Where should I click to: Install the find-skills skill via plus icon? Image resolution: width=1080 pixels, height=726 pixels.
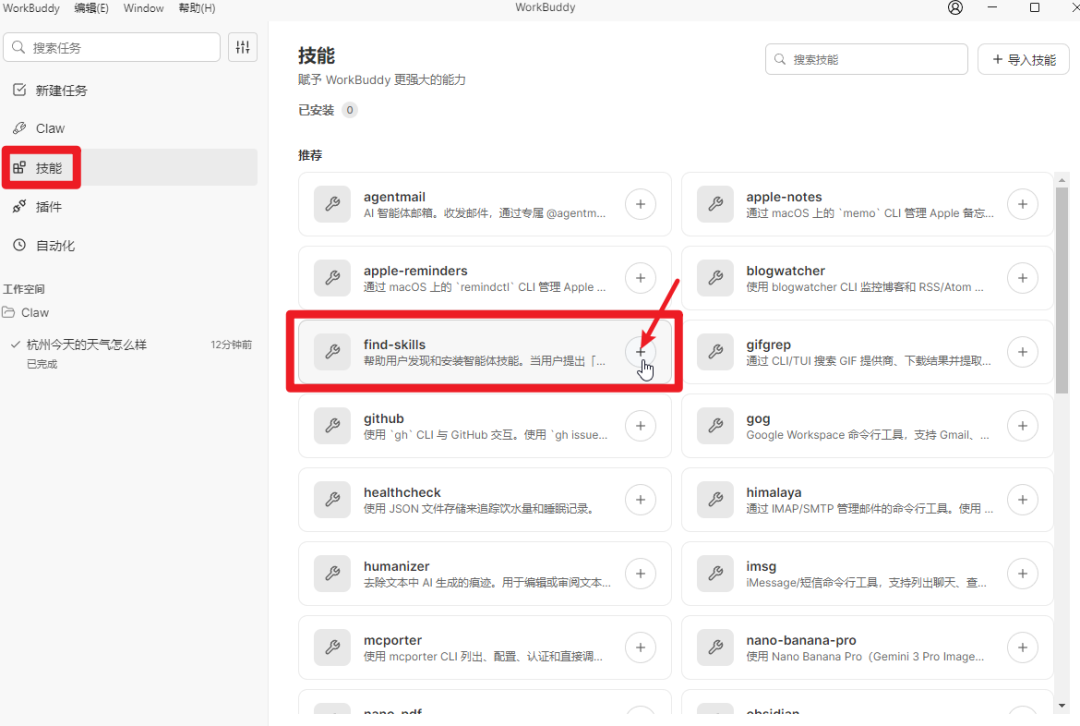pos(640,352)
